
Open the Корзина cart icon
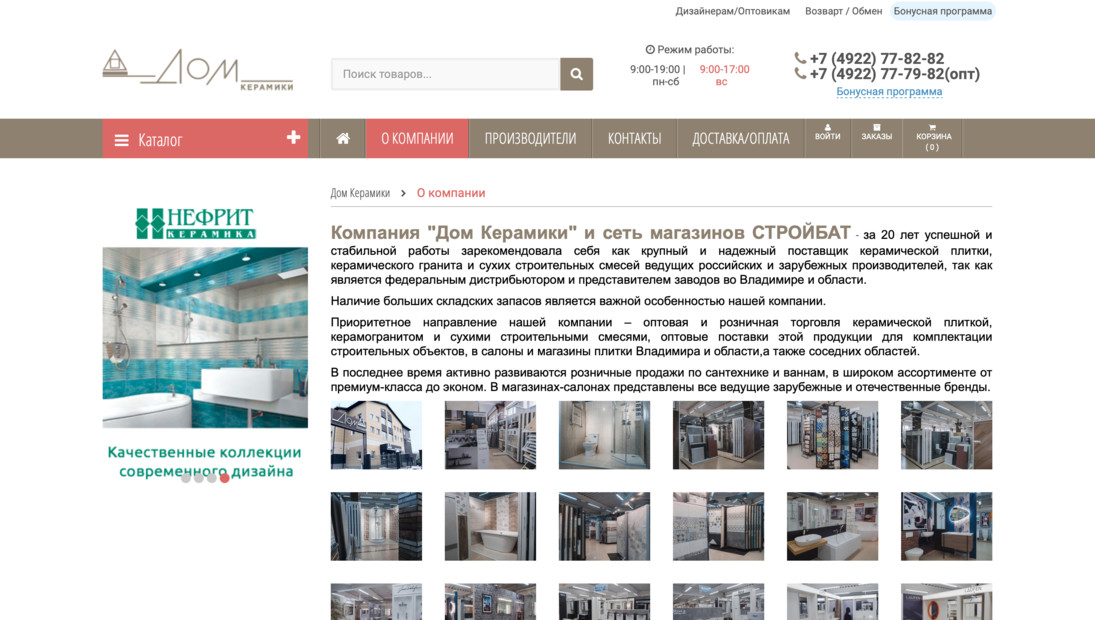click(932, 138)
